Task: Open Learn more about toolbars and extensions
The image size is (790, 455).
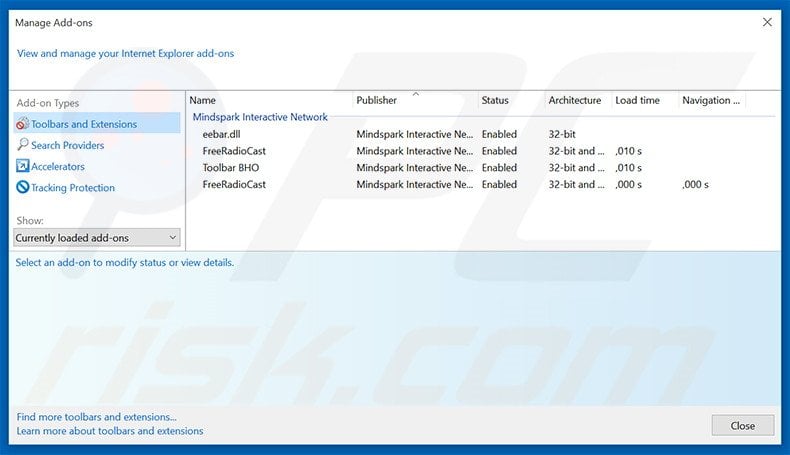Action: pos(110,431)
